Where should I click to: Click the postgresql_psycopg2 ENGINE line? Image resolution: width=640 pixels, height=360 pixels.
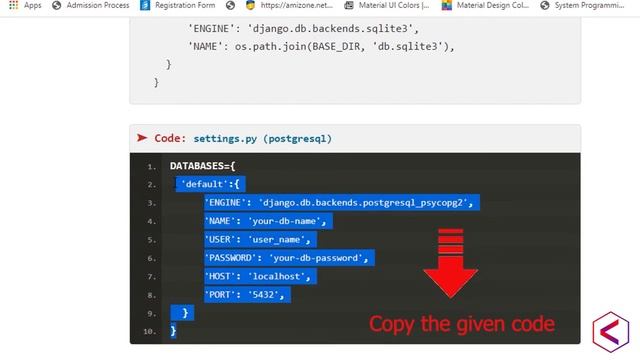click(342, 202)
